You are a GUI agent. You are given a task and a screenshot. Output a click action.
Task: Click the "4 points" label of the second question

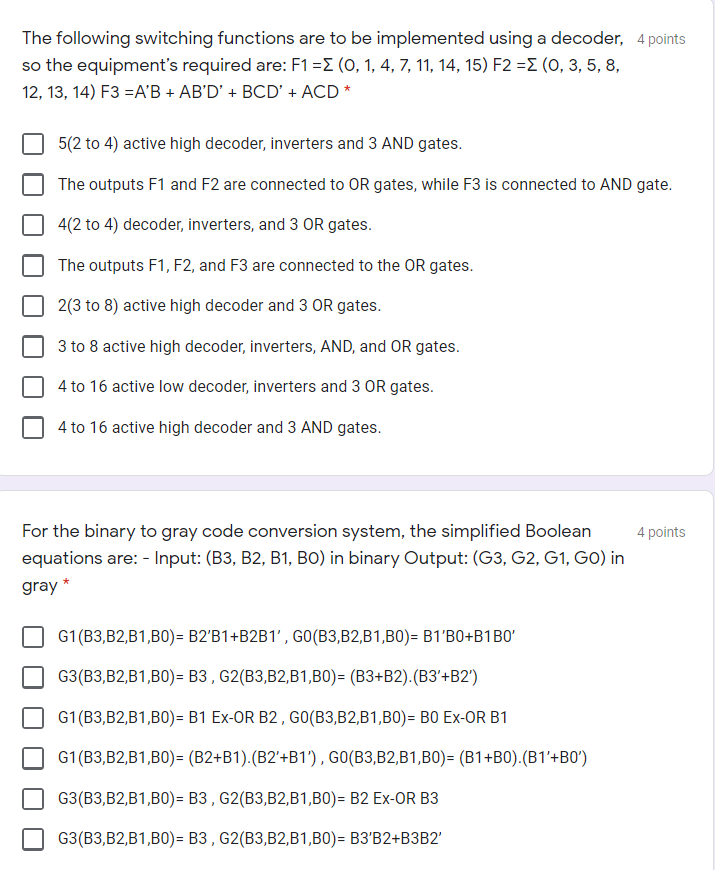click(660, 531)
